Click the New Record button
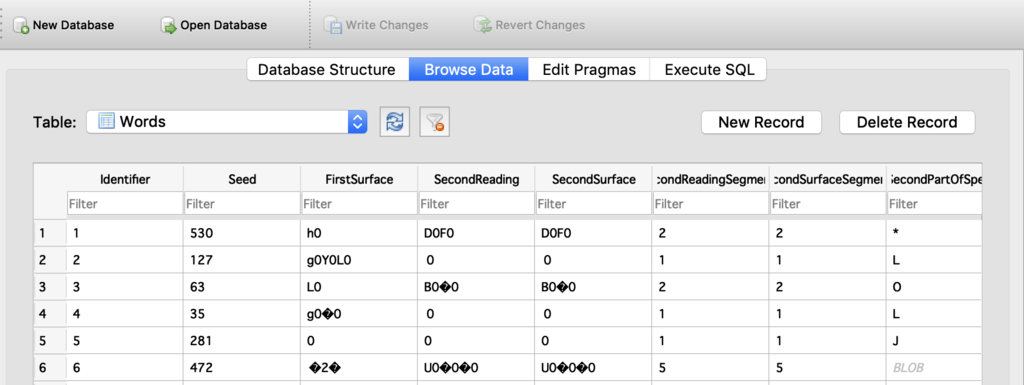This screenshot has width=1024, height=385. (x=761, y=122)
